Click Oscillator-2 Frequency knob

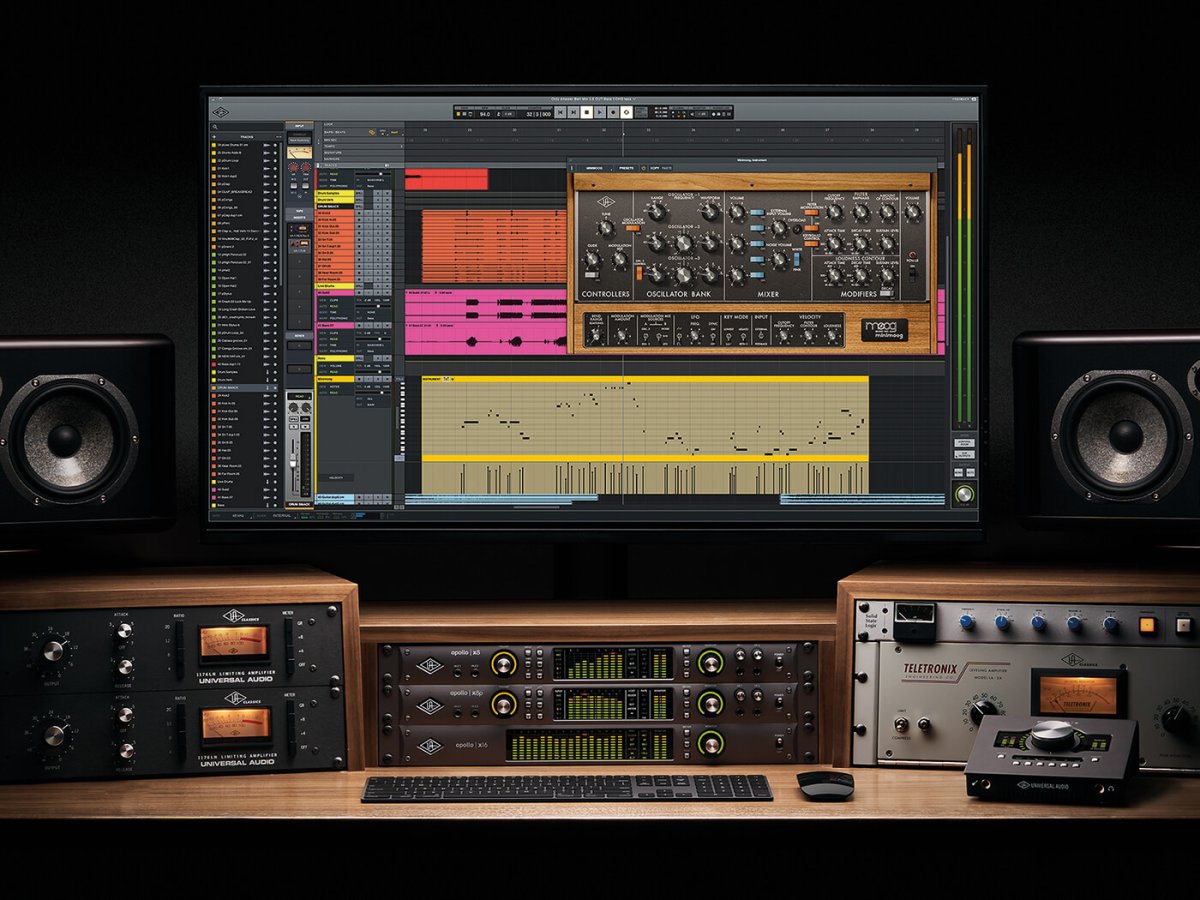pos(683,244)
